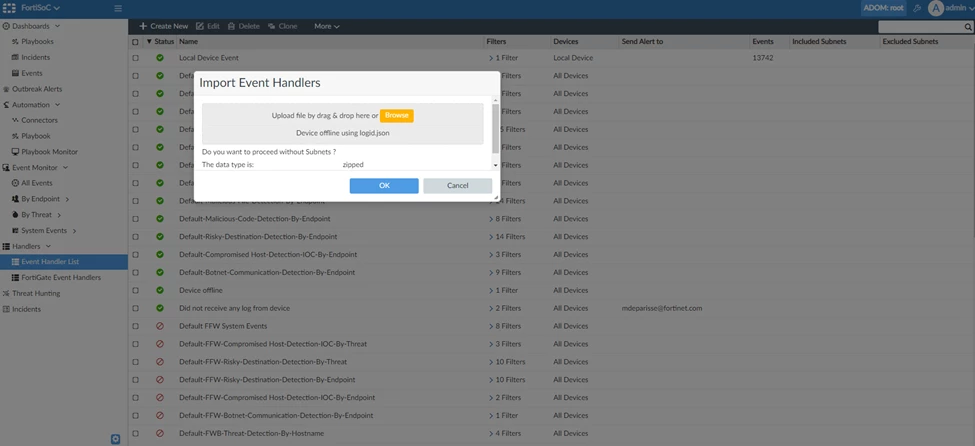Click the Clone icon in toolbar

(272, 26)
